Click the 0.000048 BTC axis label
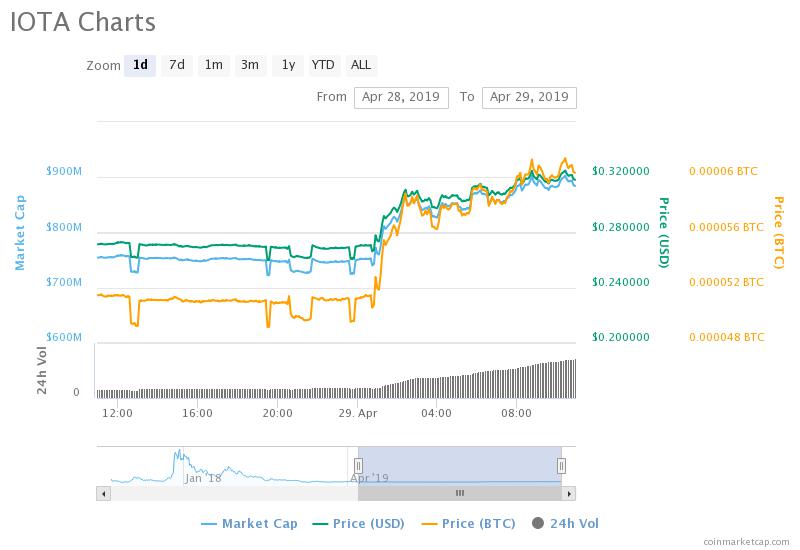Screen dimensions: 800x550 [x=727, y=337]
